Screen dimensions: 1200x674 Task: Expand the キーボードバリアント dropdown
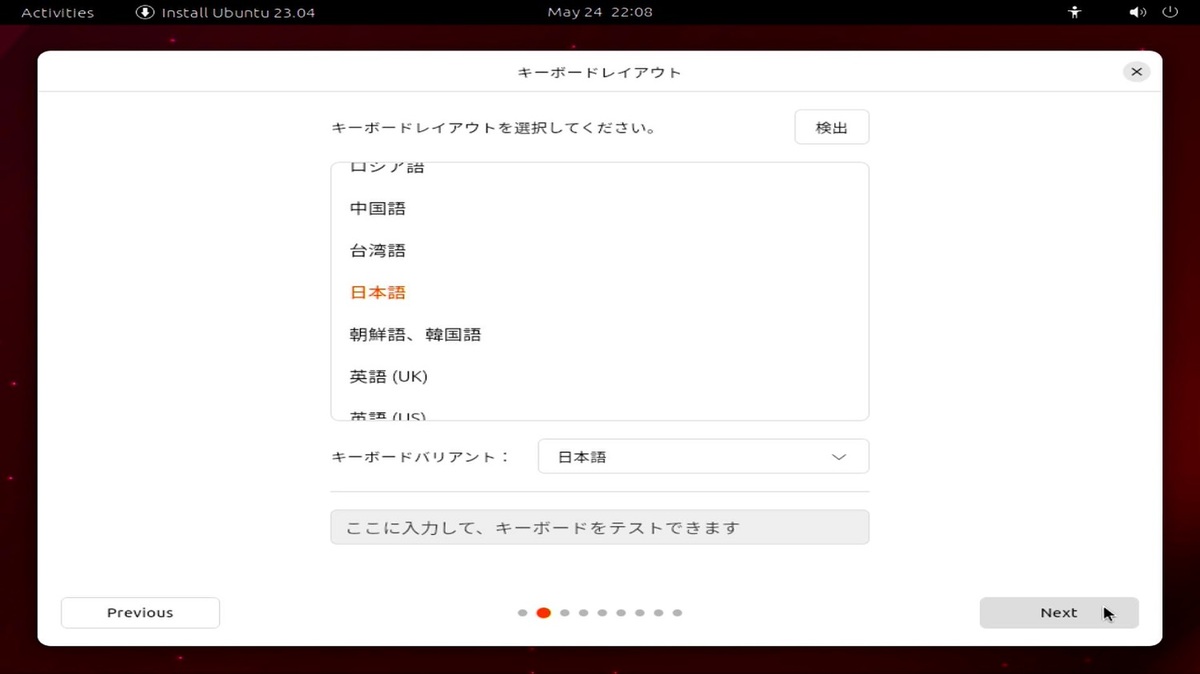[703, 457]
